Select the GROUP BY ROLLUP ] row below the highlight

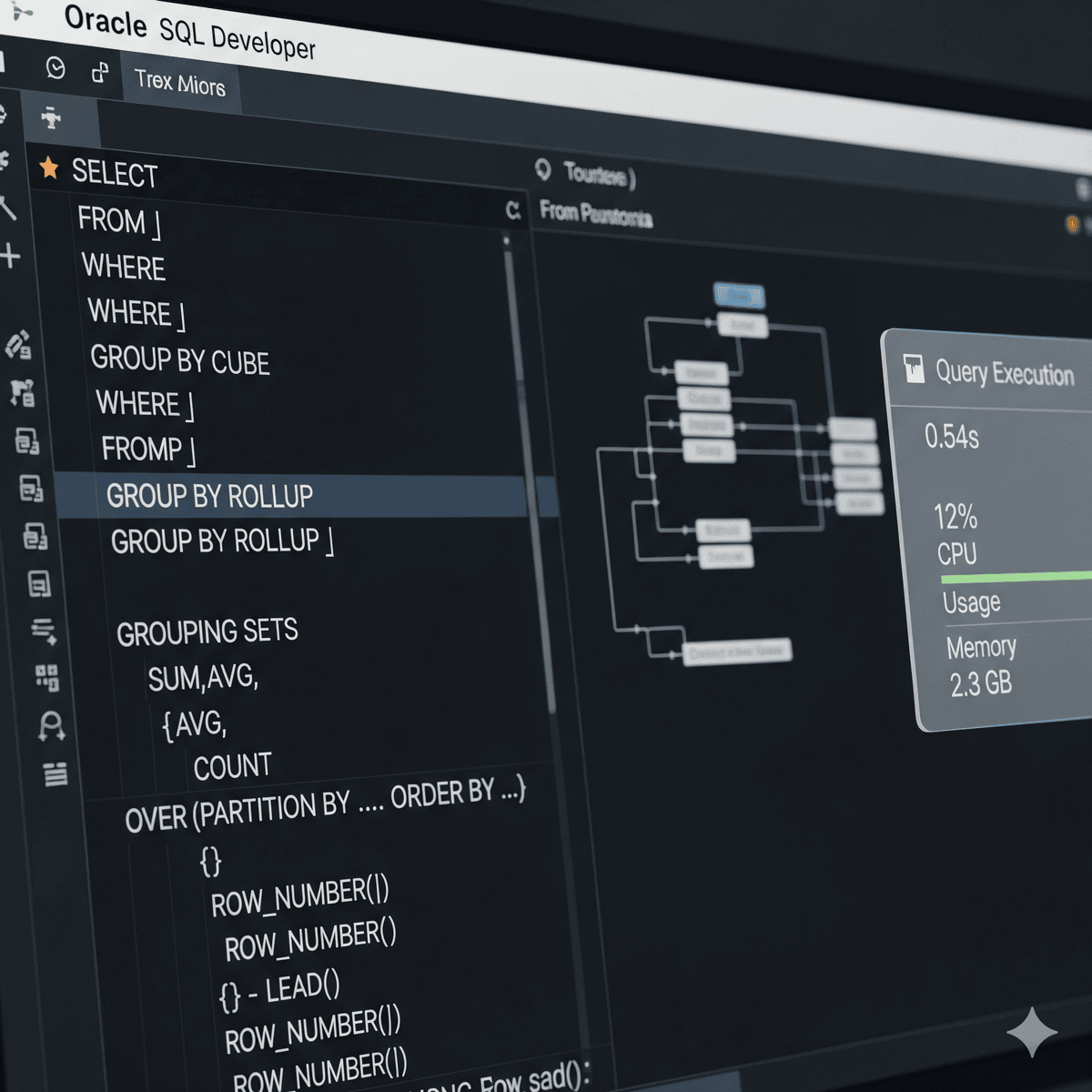[x=222, y=541]
